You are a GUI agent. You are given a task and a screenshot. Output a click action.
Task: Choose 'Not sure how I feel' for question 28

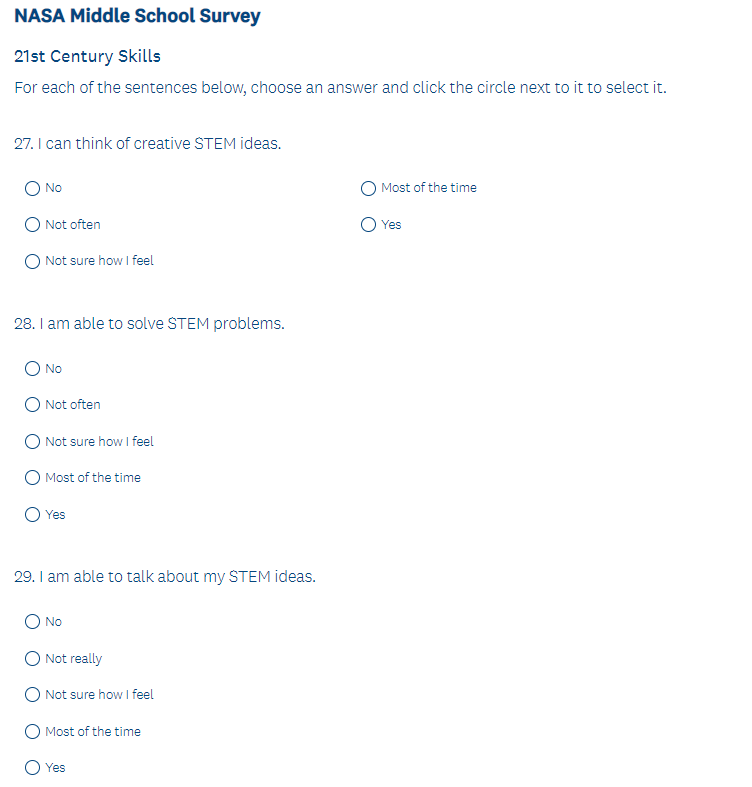coord(33,442)
